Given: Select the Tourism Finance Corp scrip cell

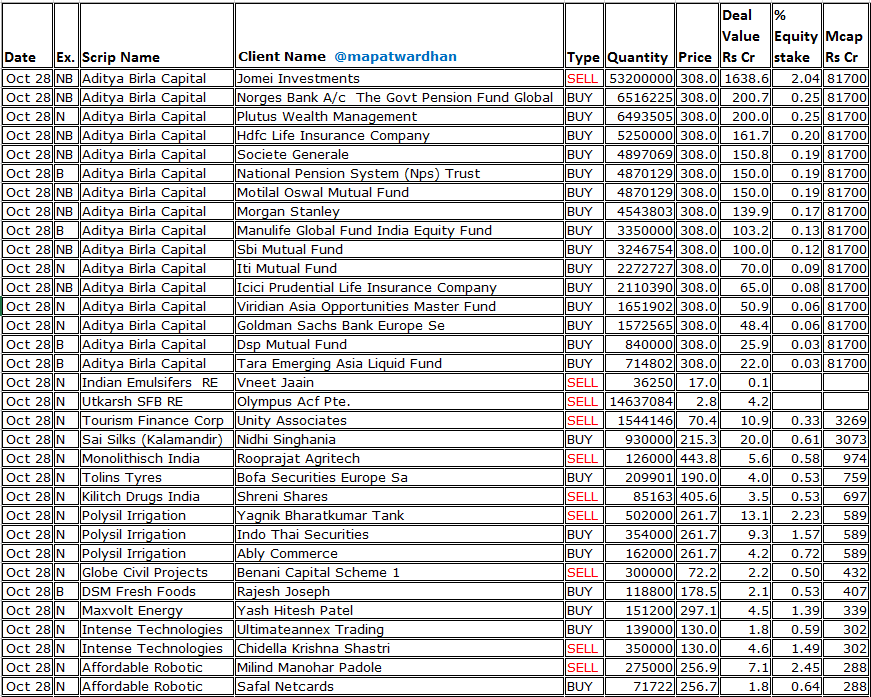Looking at the screenshot, I should [157, 420].
